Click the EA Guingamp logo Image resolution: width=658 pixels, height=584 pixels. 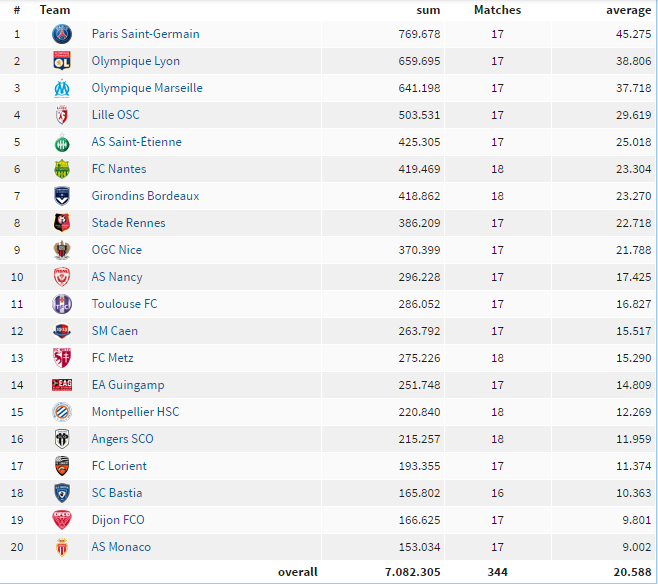(62, 385)
